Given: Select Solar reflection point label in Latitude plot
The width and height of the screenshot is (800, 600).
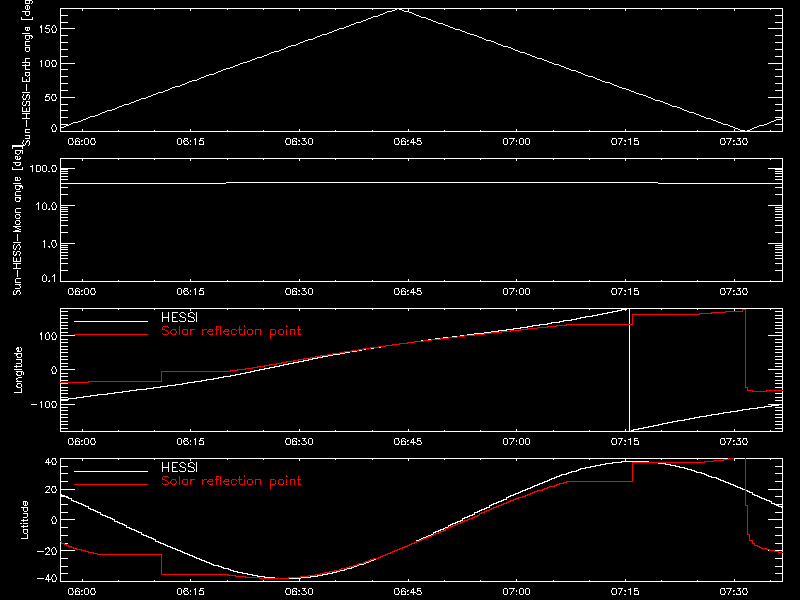Looking at the screenshot, I should pyautogui.click(x=231, y=481).
